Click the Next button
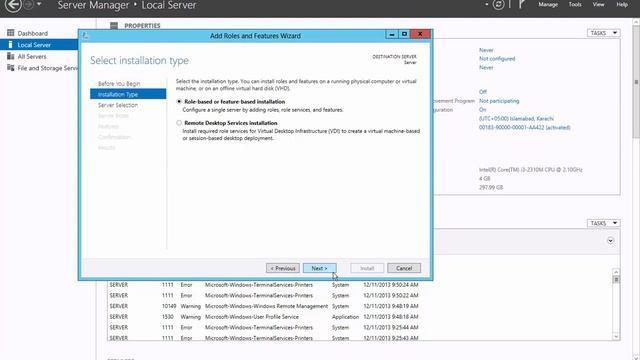 (x=320, y=268)
